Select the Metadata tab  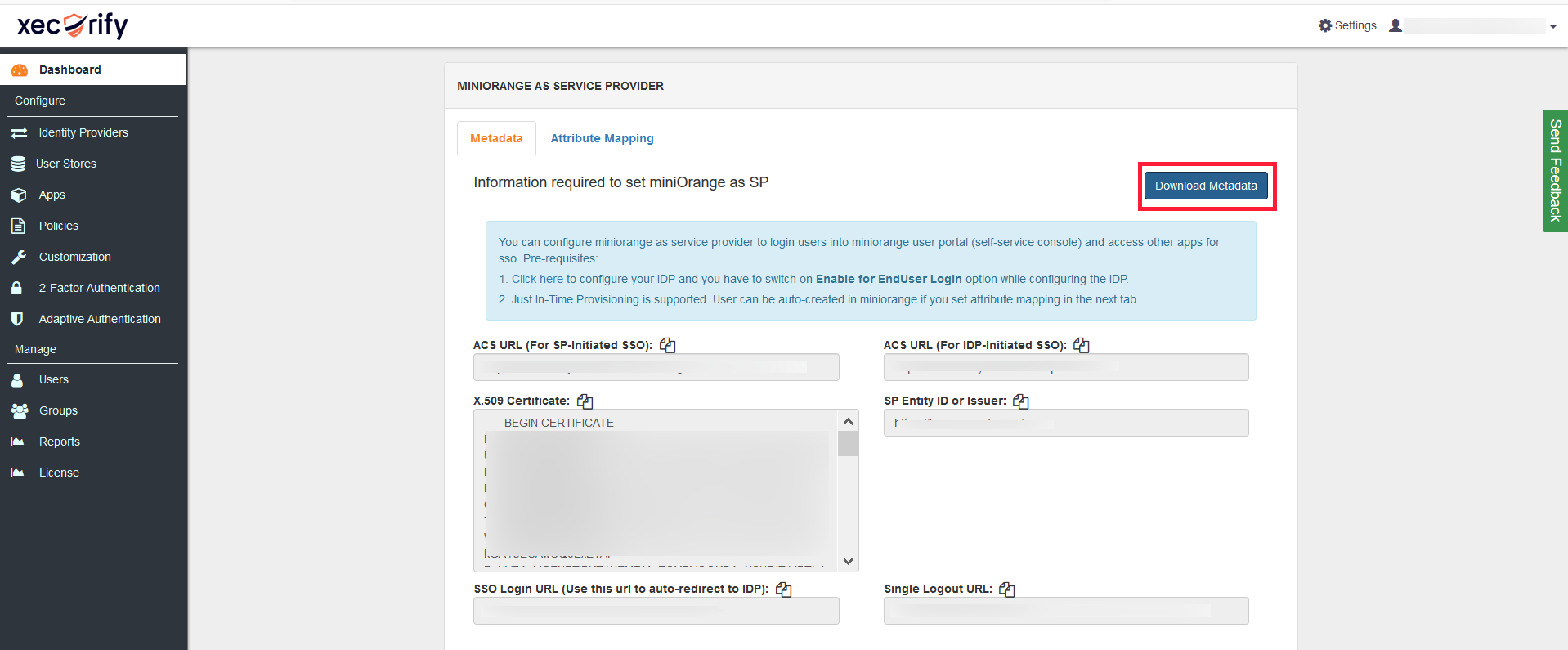click(x=496, y=138)
